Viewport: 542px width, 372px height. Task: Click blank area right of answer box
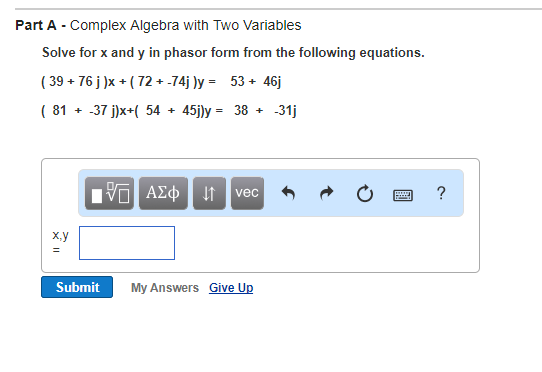(325, 243)
